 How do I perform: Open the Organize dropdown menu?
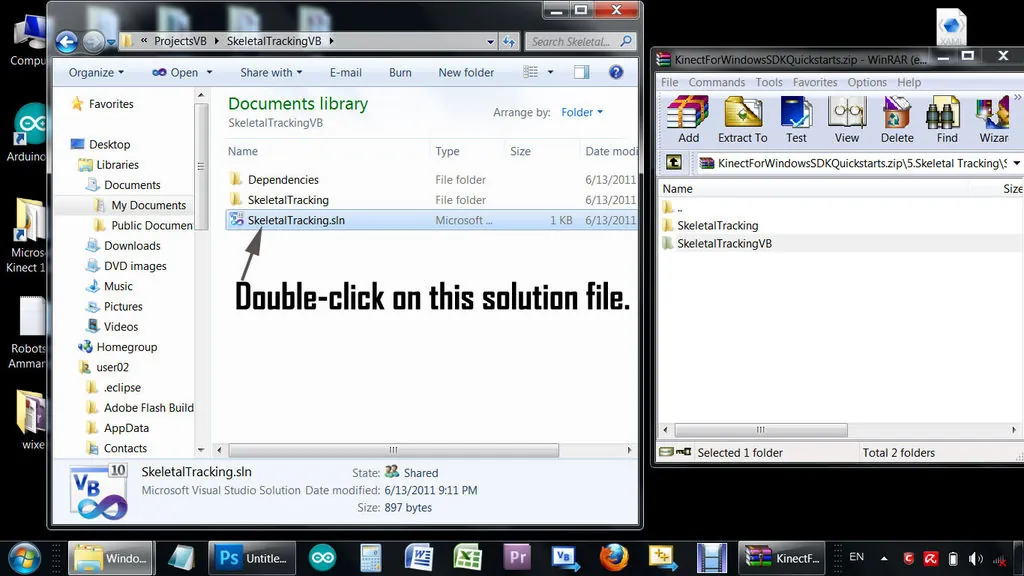click(96, 72)
